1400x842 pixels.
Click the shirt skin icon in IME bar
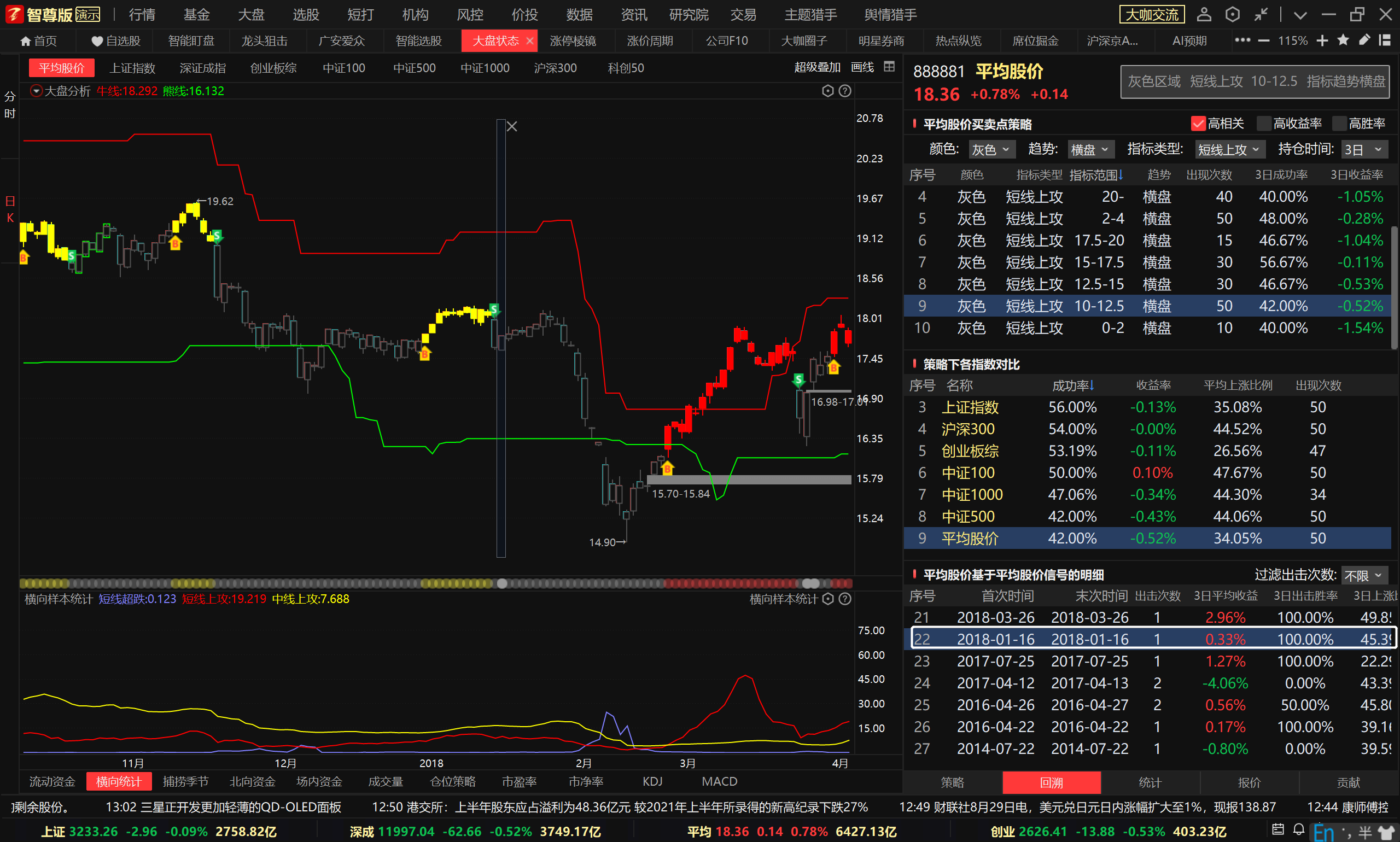pos(1386,832)
